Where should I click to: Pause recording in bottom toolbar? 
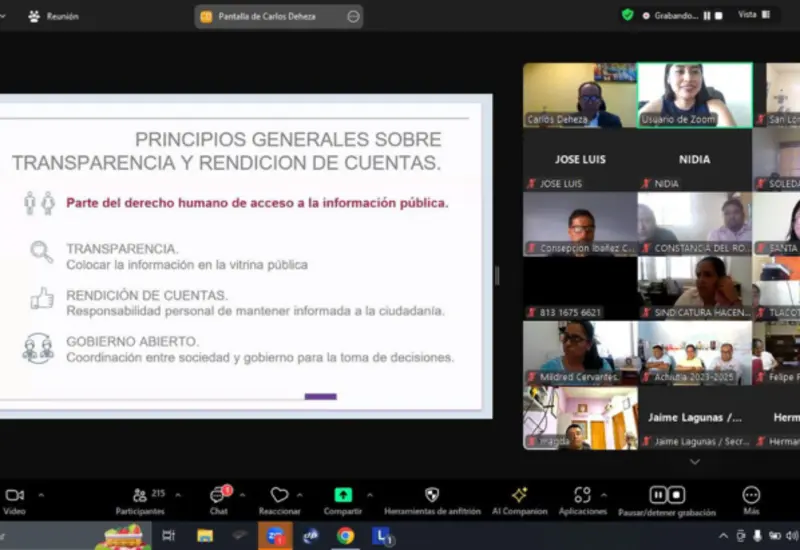pyautogui.click(x=658, y=494)
